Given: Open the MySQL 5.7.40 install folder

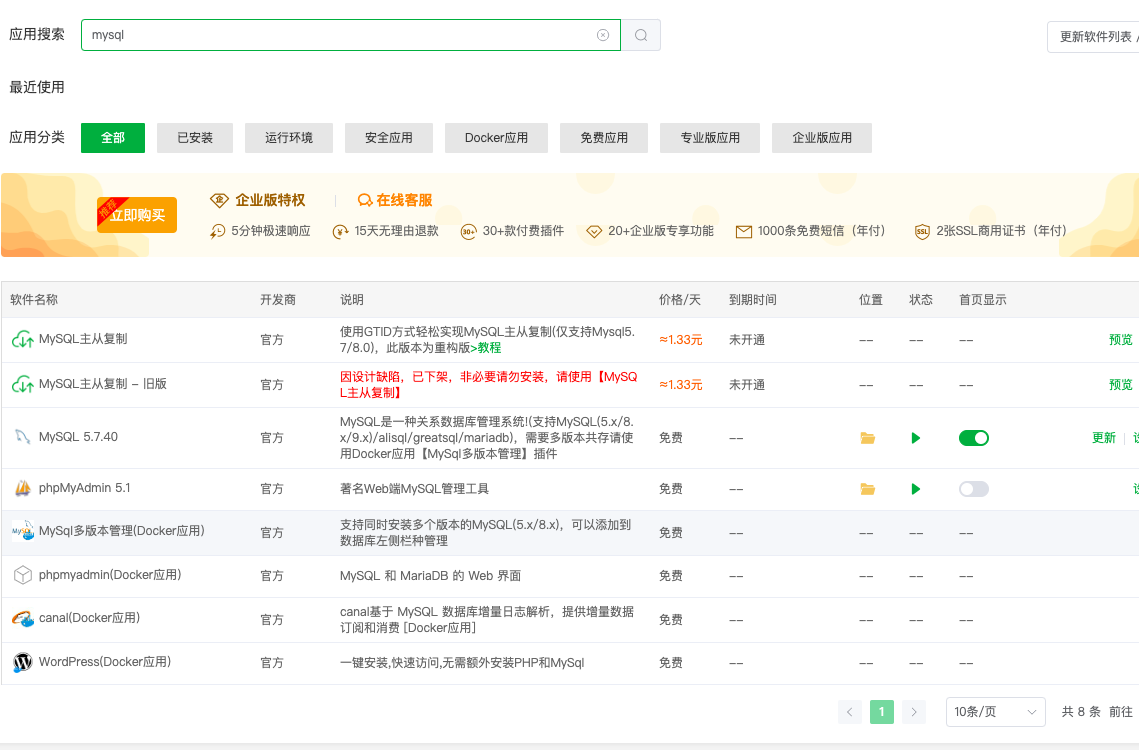Looking at the screenshot, I should click(x=867, y=438).
